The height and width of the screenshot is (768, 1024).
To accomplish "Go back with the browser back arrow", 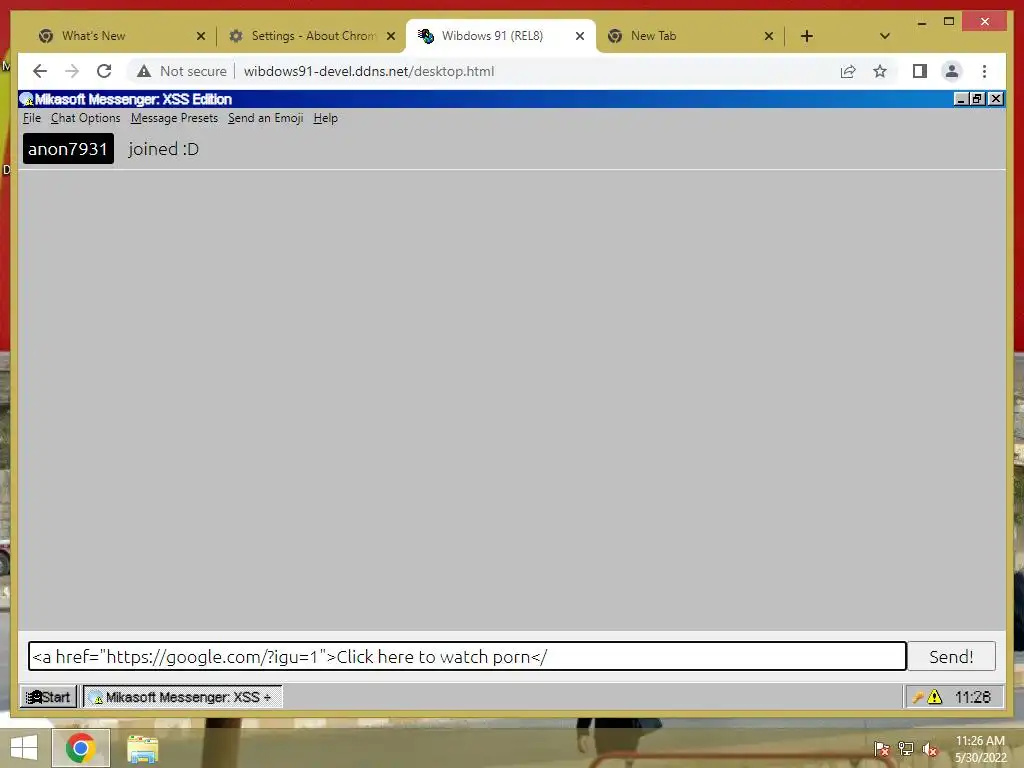I will point(40,71).
